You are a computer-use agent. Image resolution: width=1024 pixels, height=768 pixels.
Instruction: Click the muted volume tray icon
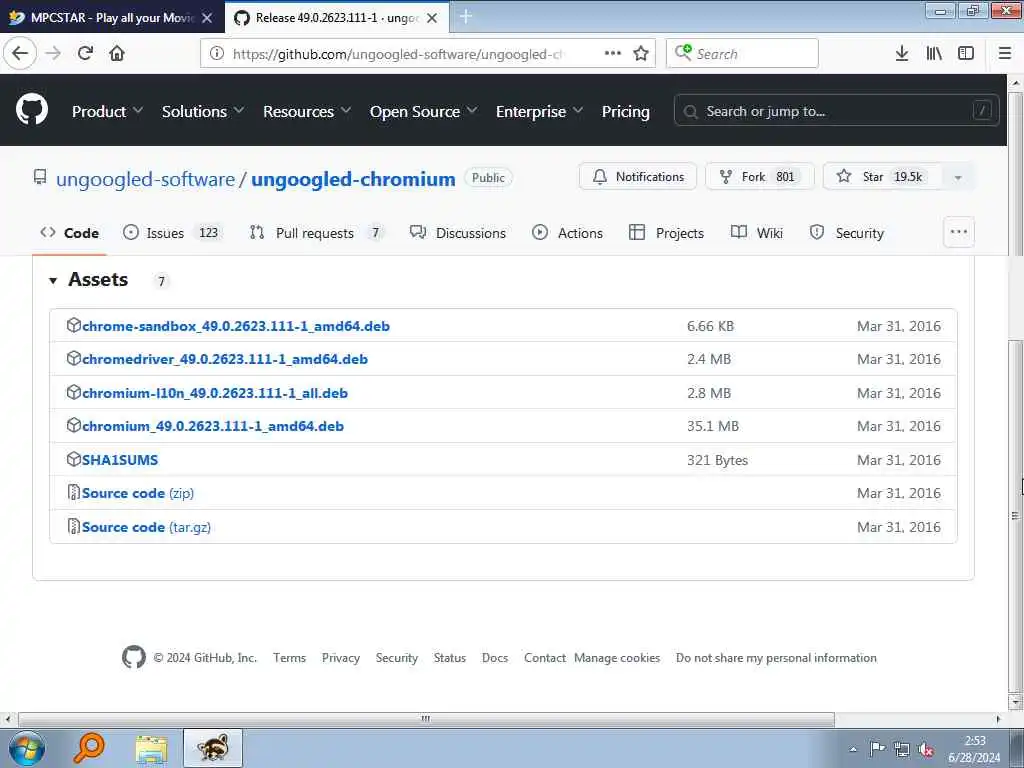(x=926, y=750)
